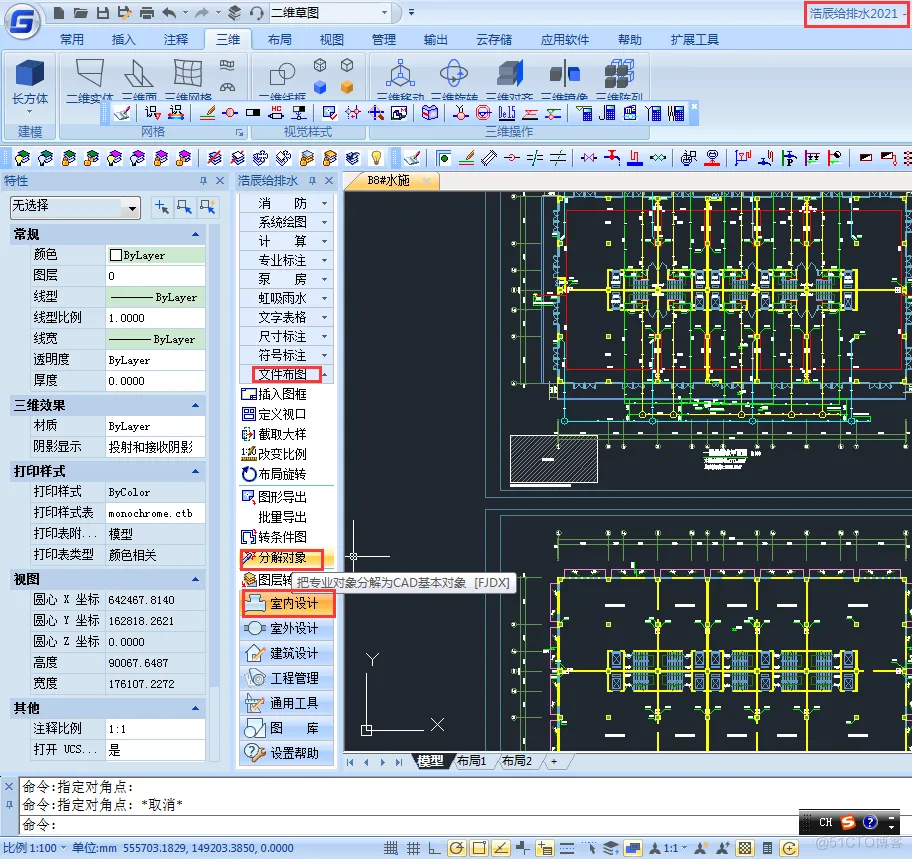Click the 转条件图 convert item
912x859 pixels.
[x=282, y=537]
